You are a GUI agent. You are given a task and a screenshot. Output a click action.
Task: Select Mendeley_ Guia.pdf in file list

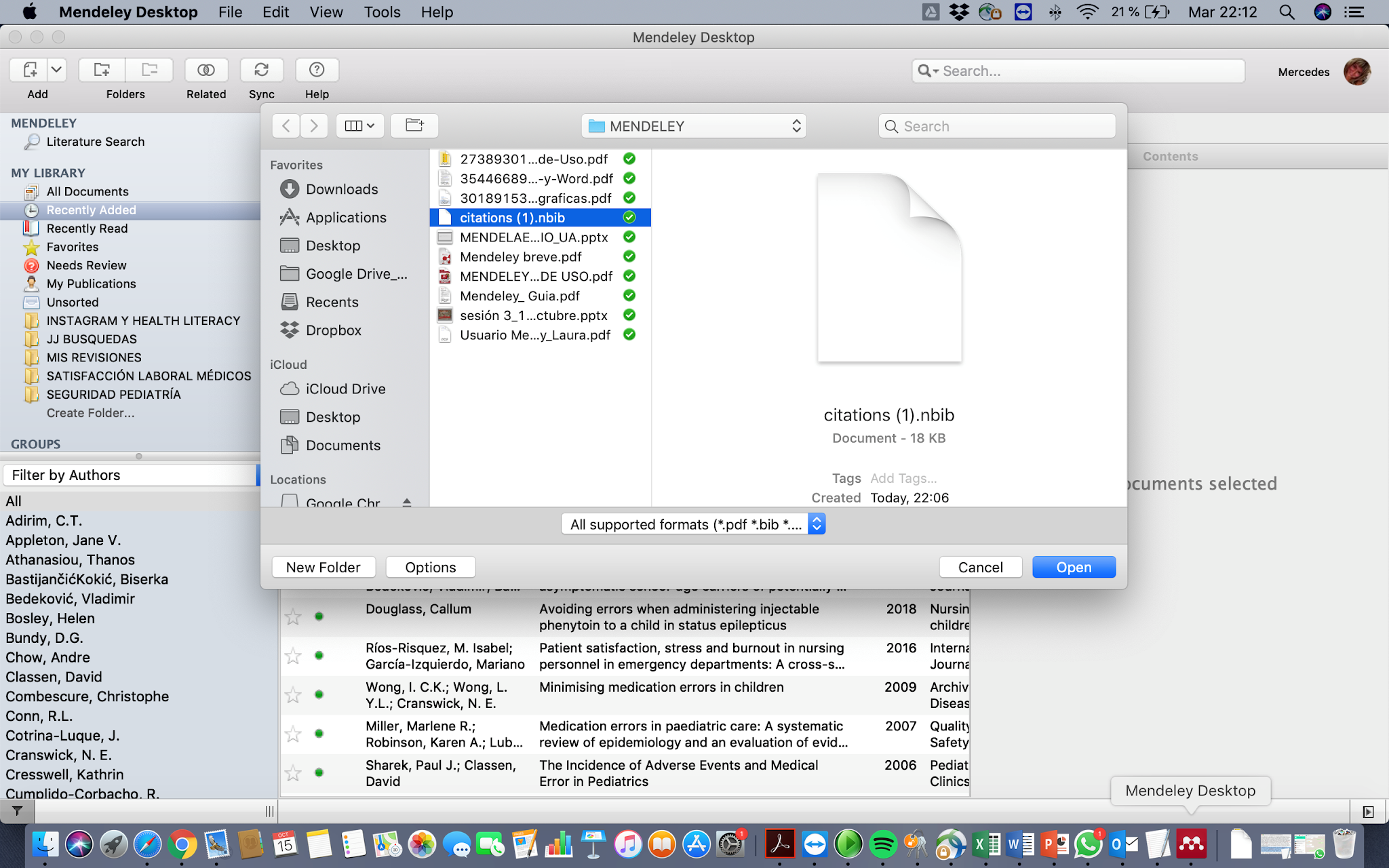click(520, 296)
